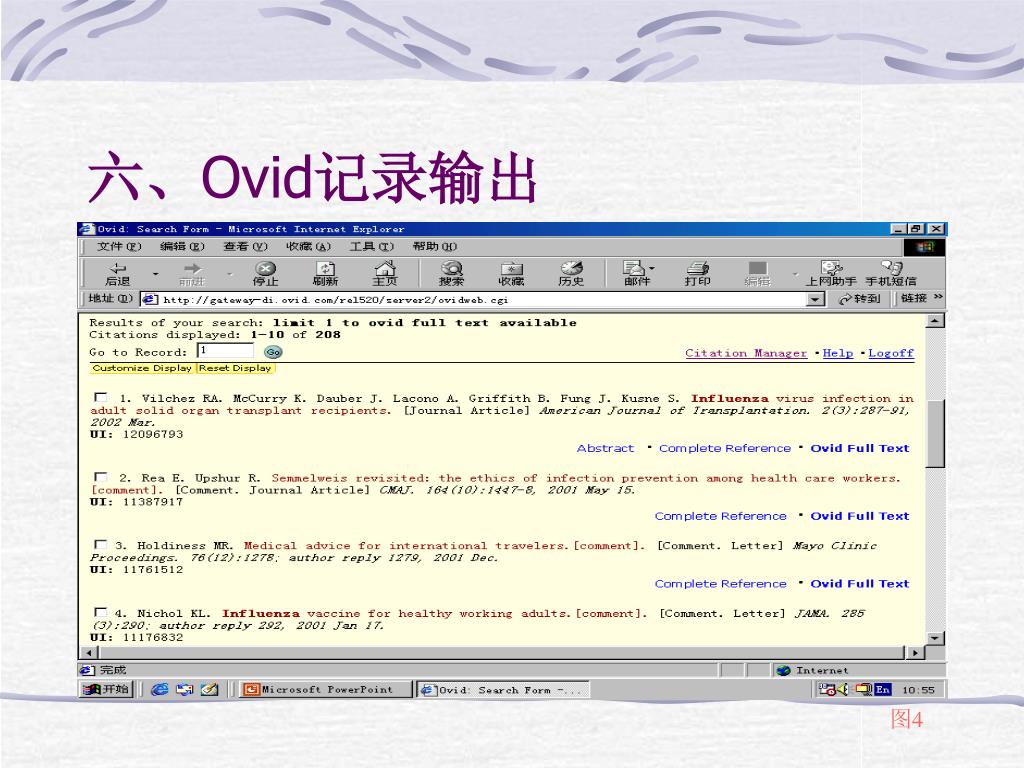Expand the address bar URL dropdown
The width and height of the screenshot is (1024, 768).
815,299
